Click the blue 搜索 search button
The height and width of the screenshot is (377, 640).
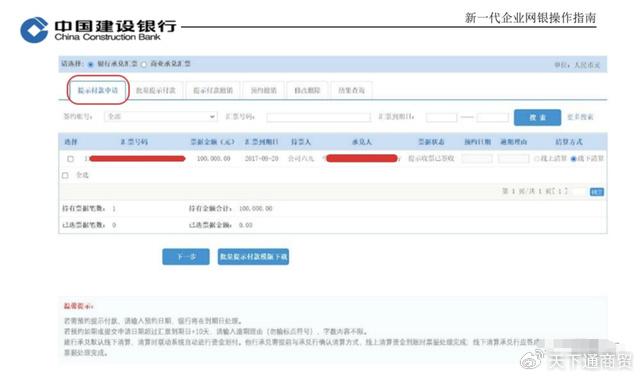click(x=537, y=118)
